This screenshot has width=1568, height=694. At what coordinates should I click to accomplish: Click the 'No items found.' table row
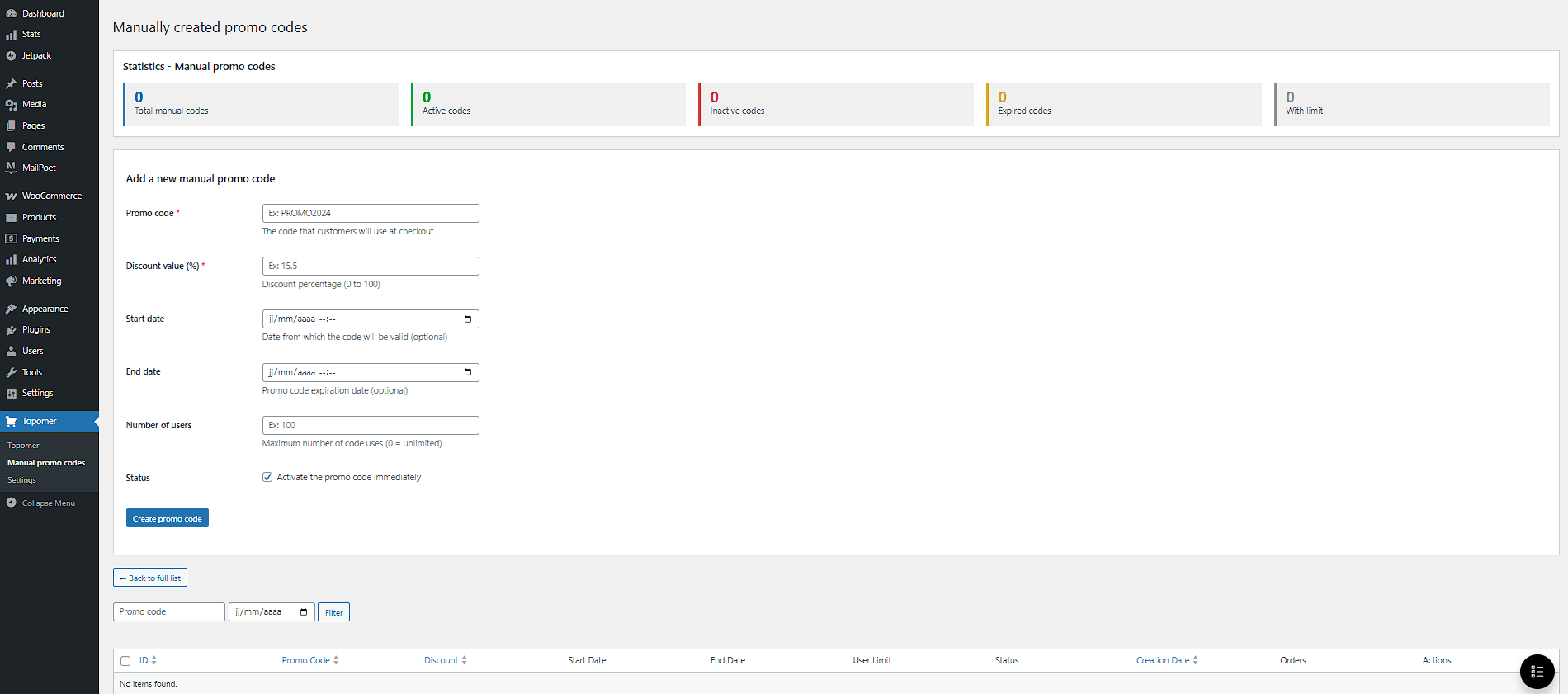[x=836, y=683]
